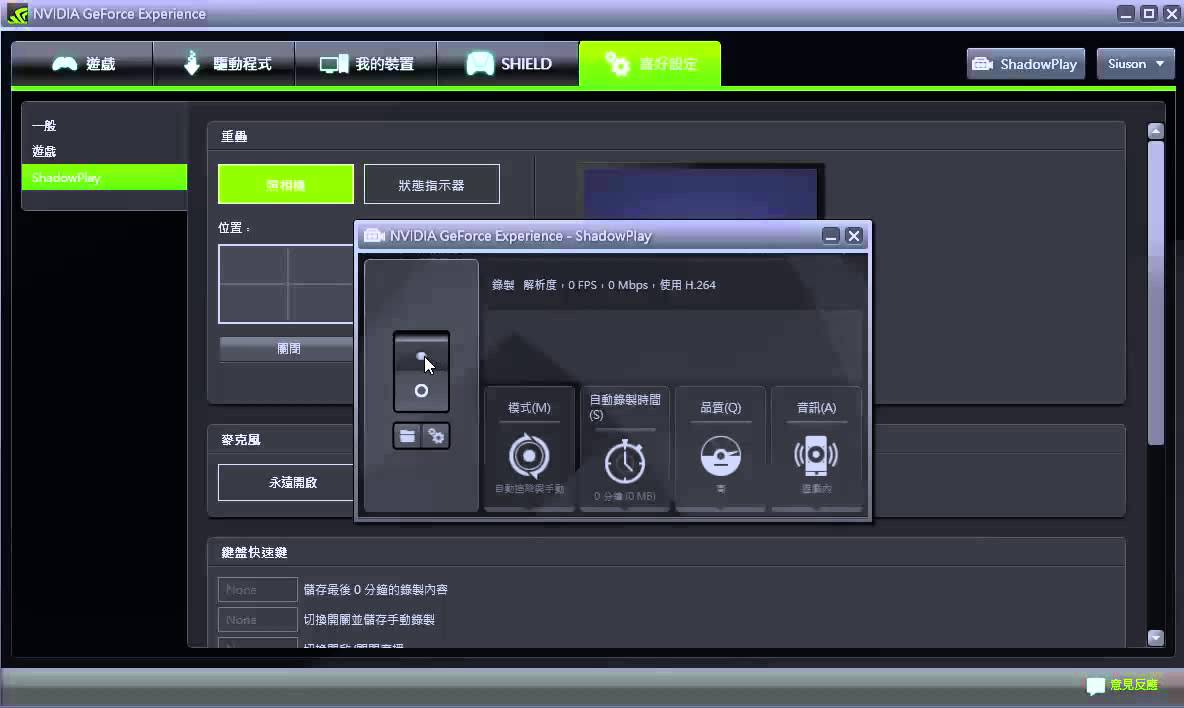The height and width of the screenshot is (708, 1184).
Task: Click the scrollbar down arrow
Action: (1155, 638)
